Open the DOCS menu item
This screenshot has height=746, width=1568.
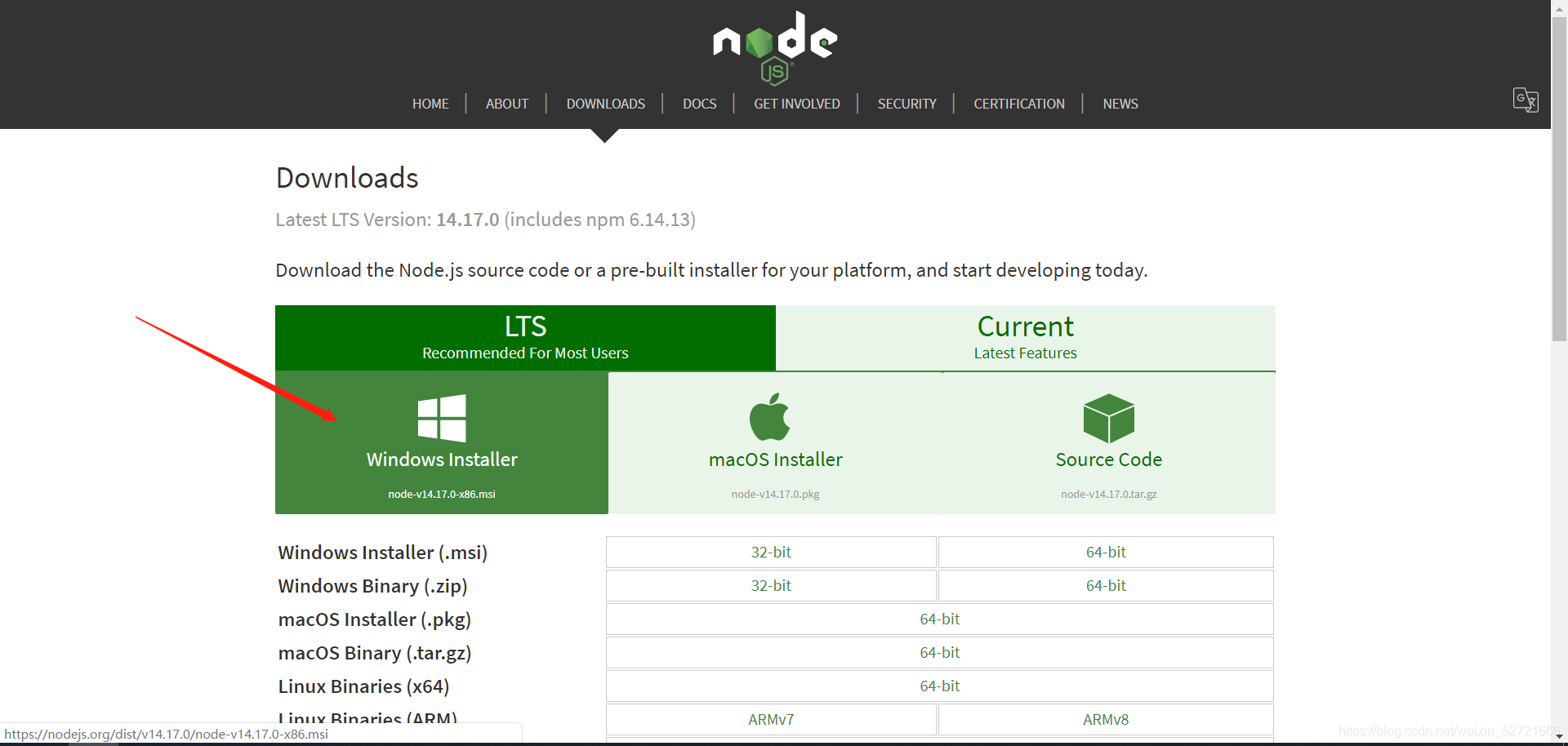700,104
